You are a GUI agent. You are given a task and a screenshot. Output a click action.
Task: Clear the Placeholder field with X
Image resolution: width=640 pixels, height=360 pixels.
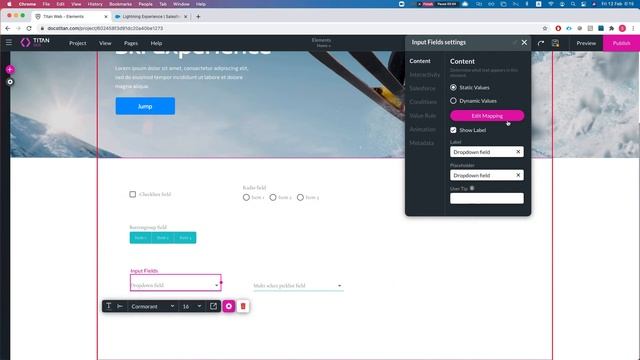click(x=518, y=175)
